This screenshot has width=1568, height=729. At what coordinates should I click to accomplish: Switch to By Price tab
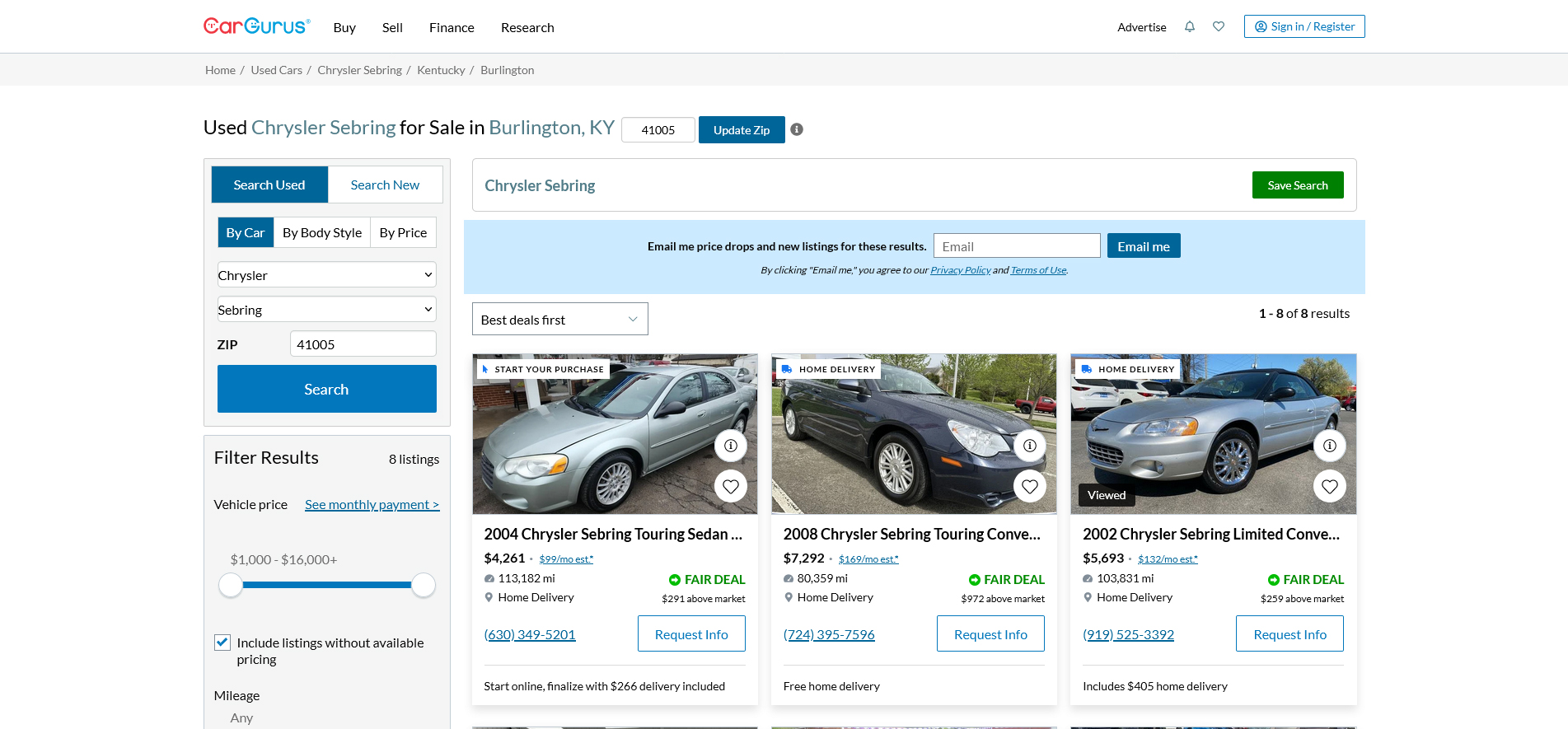[x=404, y=232]
